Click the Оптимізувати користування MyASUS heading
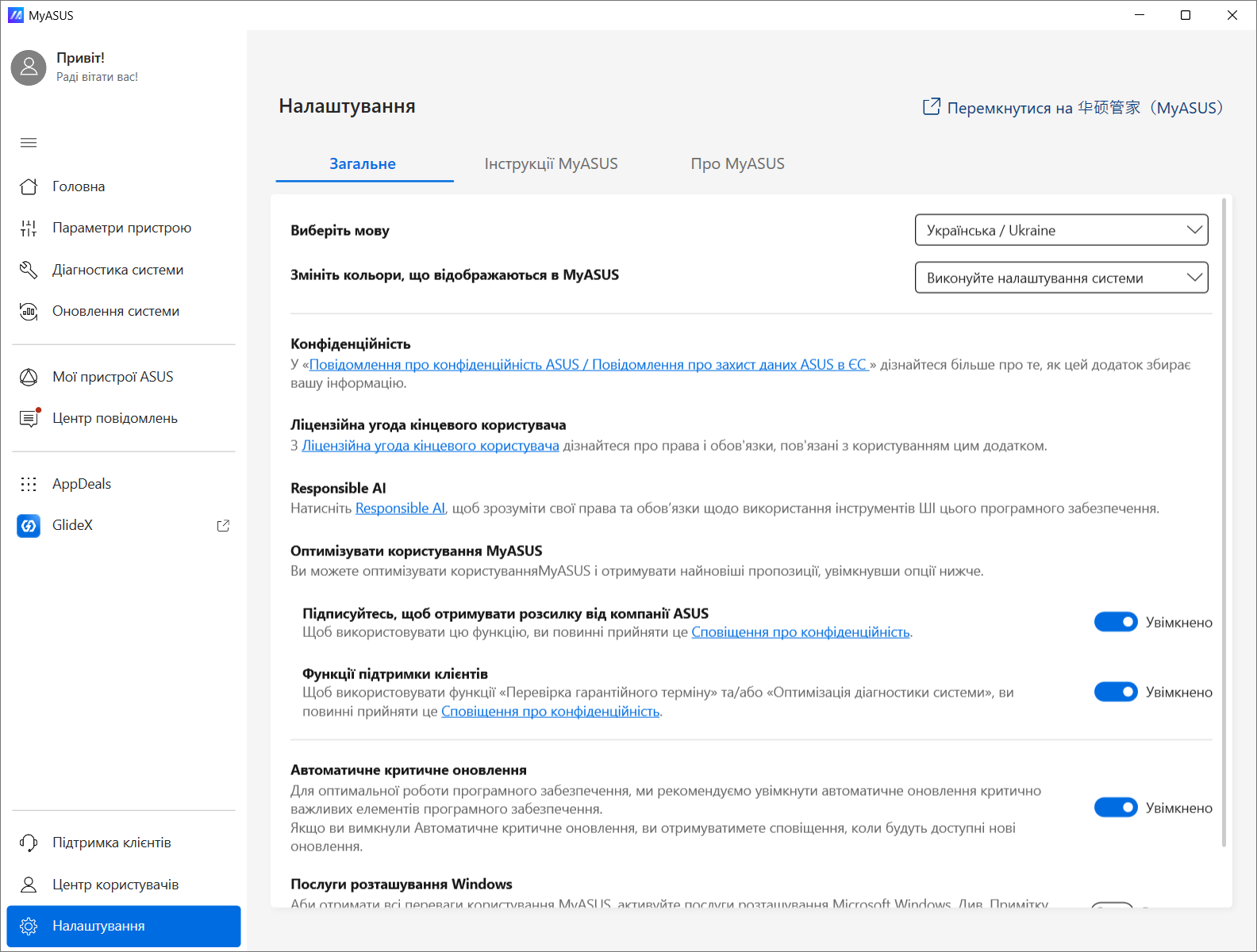Viewport: 1257px width, 952px height. 417,551
